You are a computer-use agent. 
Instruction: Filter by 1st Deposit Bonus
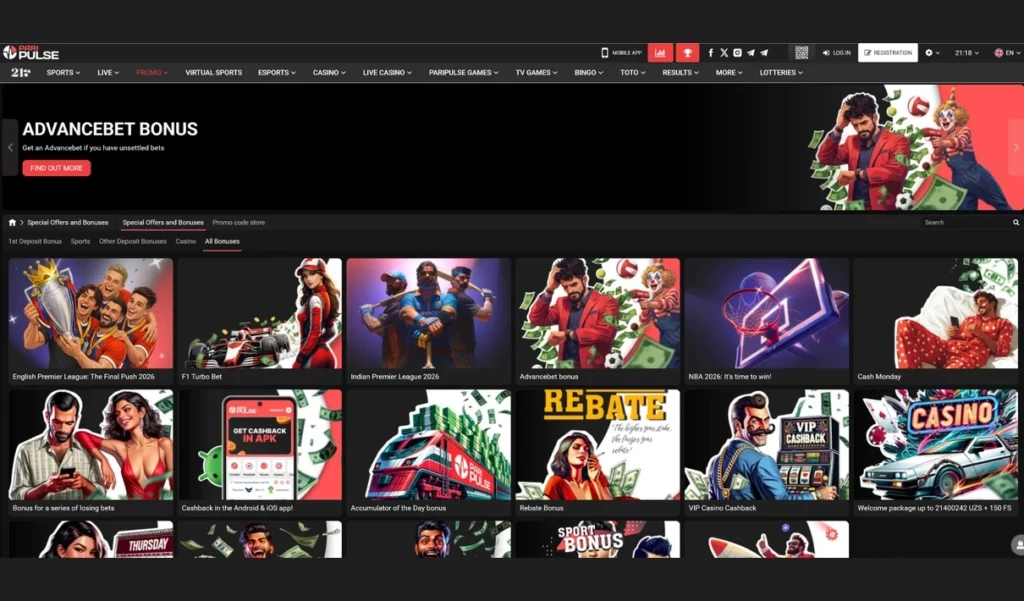point(35,242)
